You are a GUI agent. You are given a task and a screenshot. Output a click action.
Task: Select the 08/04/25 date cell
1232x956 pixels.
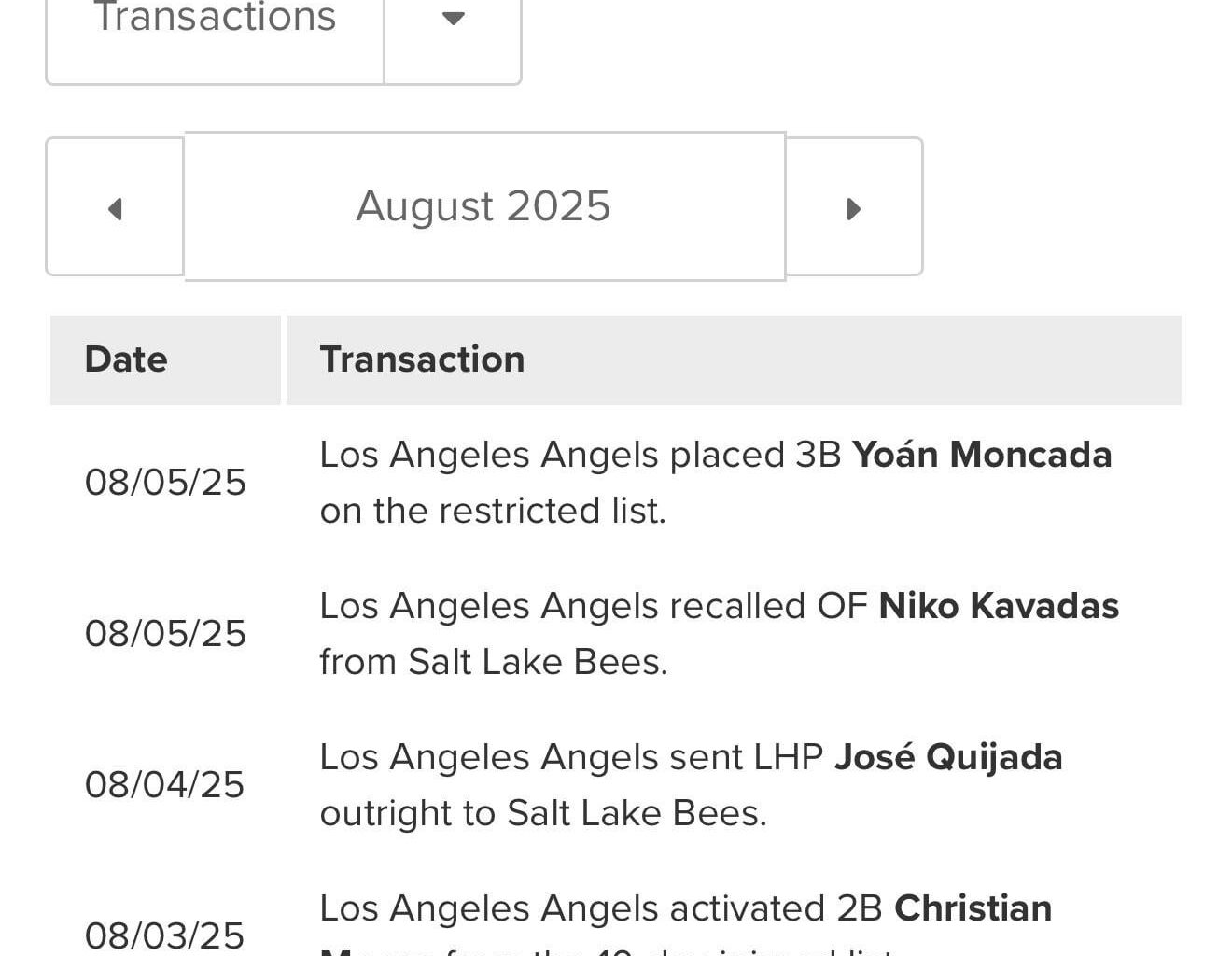pos(164,784)
